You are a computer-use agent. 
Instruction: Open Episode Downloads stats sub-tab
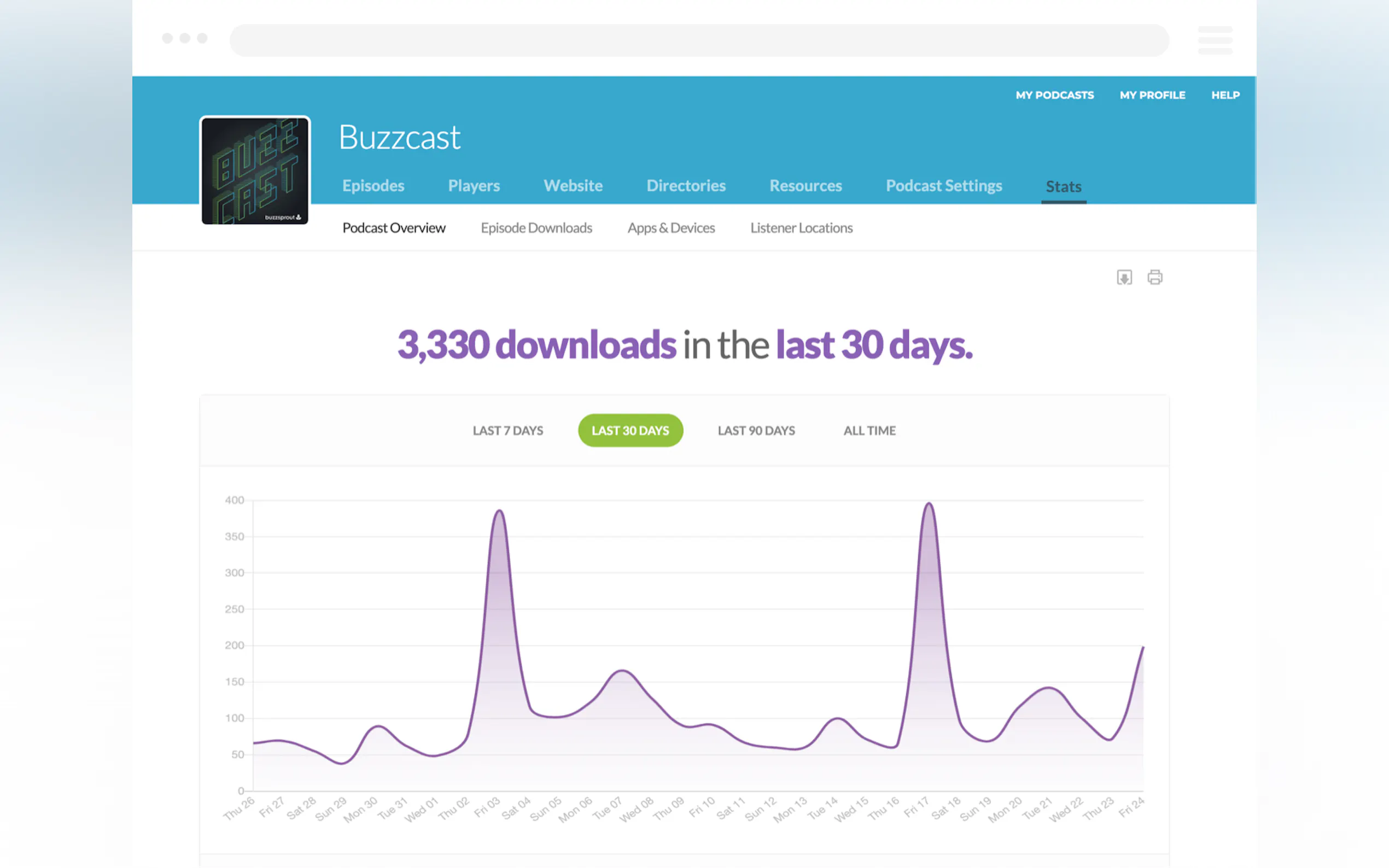pyautogui.click(x=536, y=228)
